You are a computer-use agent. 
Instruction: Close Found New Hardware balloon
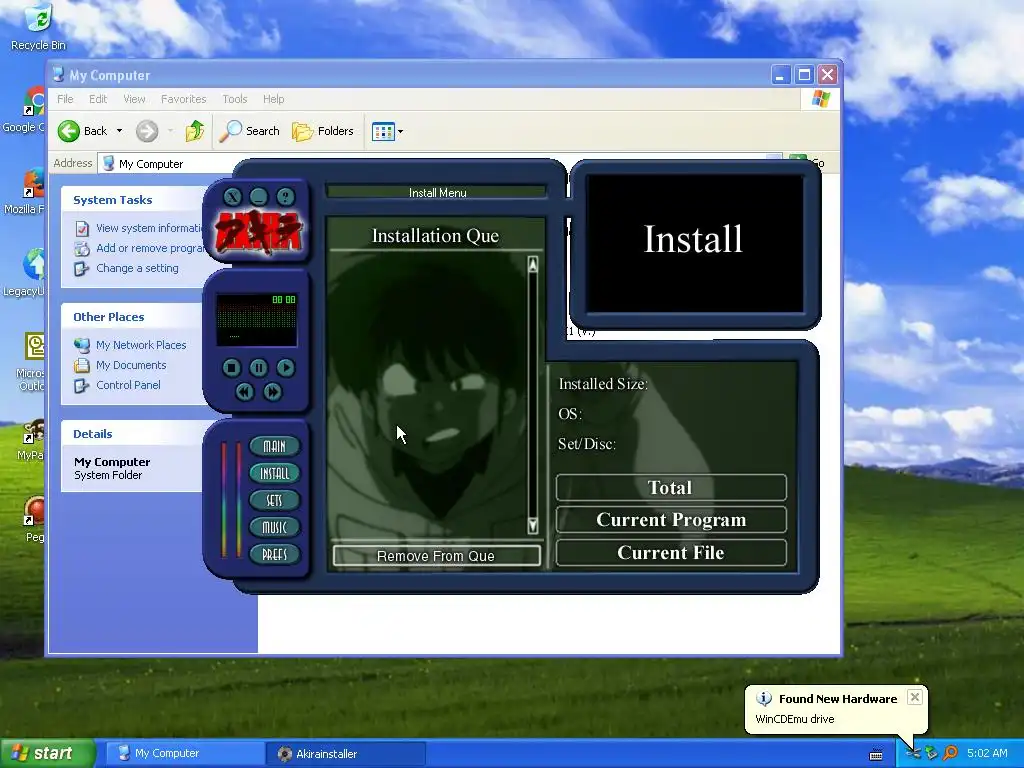click(915, 697)
